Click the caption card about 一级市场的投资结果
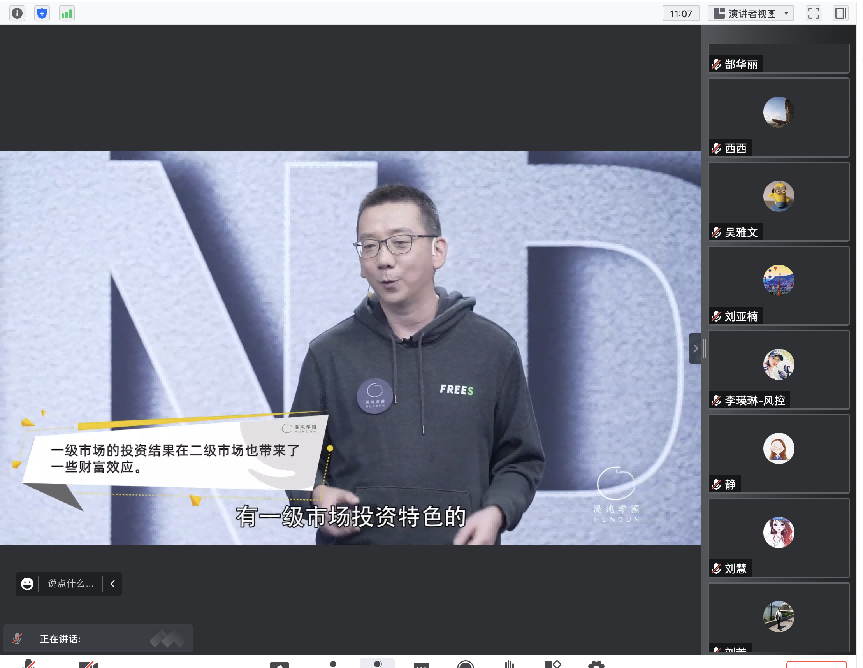Viewport: 863px width, 668px height. (x=176, y=458)
